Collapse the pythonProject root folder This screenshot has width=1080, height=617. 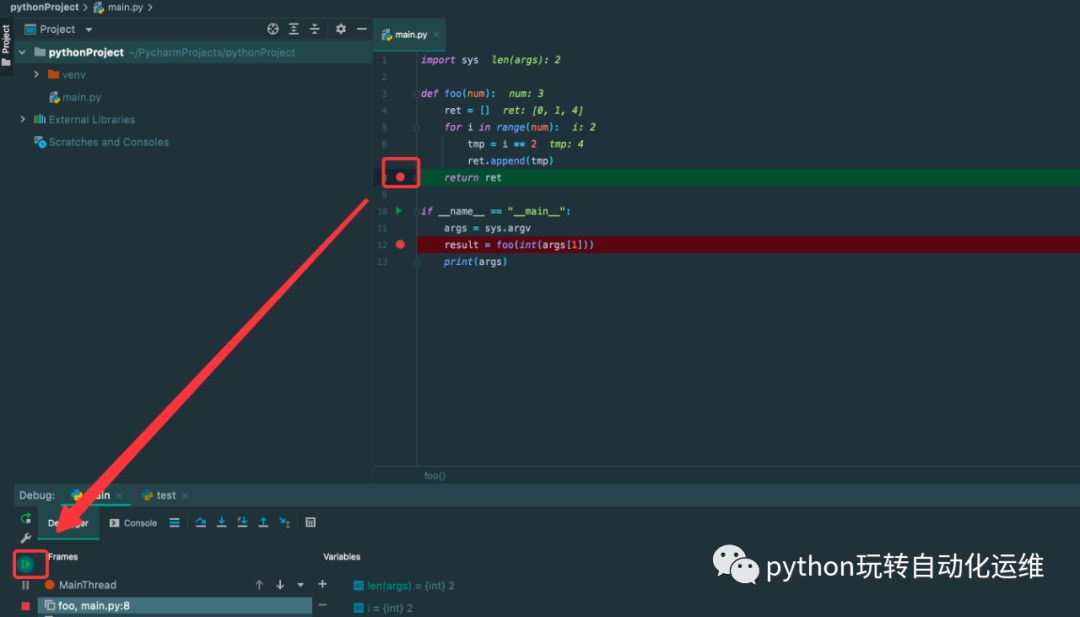pos(22,52)
